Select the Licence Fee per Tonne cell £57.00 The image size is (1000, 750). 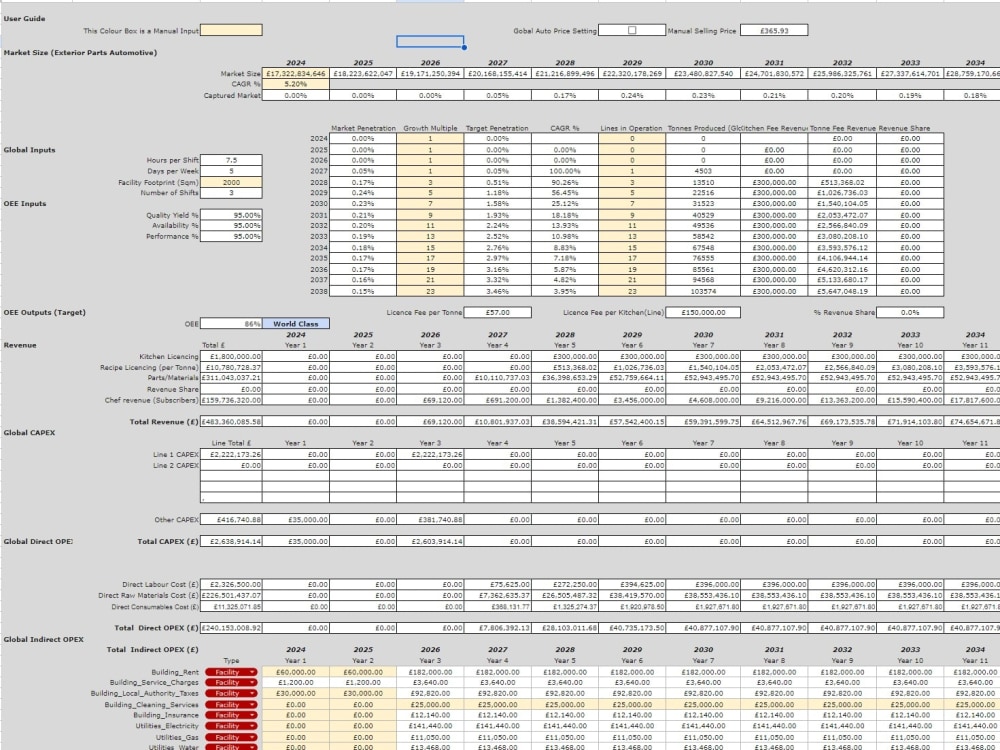click(x=497, y=312)
